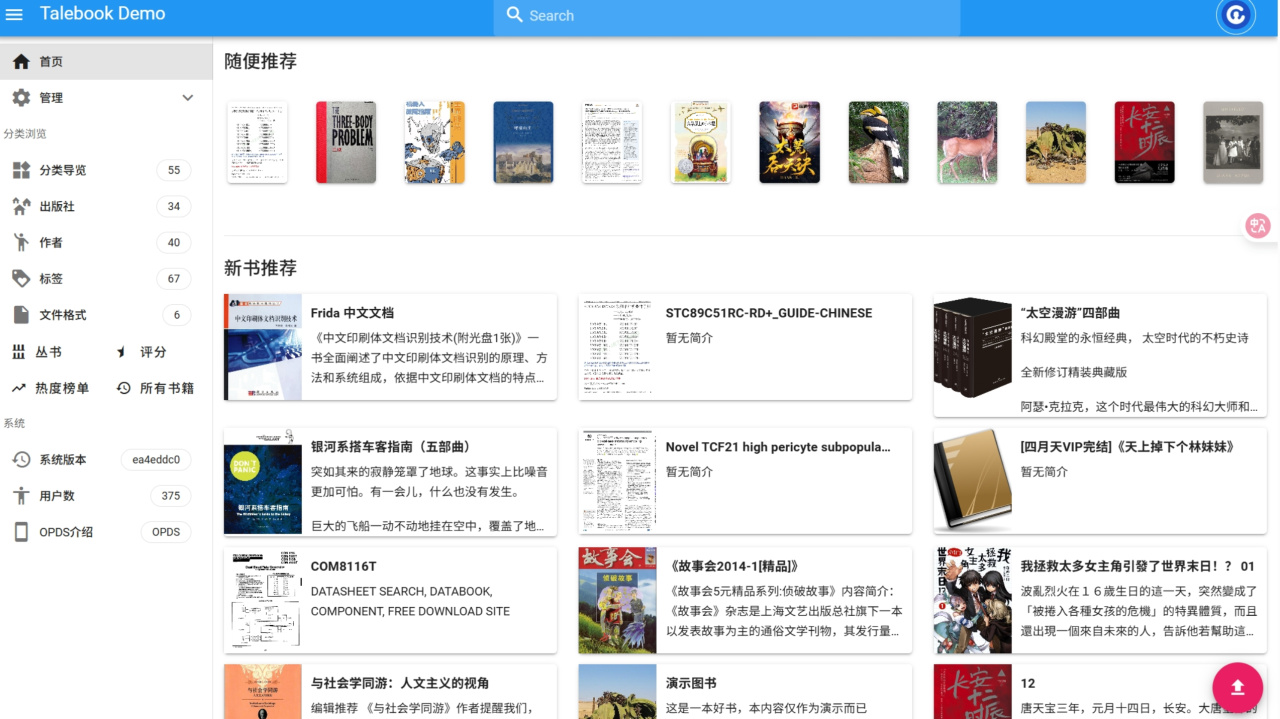Viewport: 1280px width, 719px height.
Task: Open the “太空漫游”四部曲 book
Action: point(1100,355)
